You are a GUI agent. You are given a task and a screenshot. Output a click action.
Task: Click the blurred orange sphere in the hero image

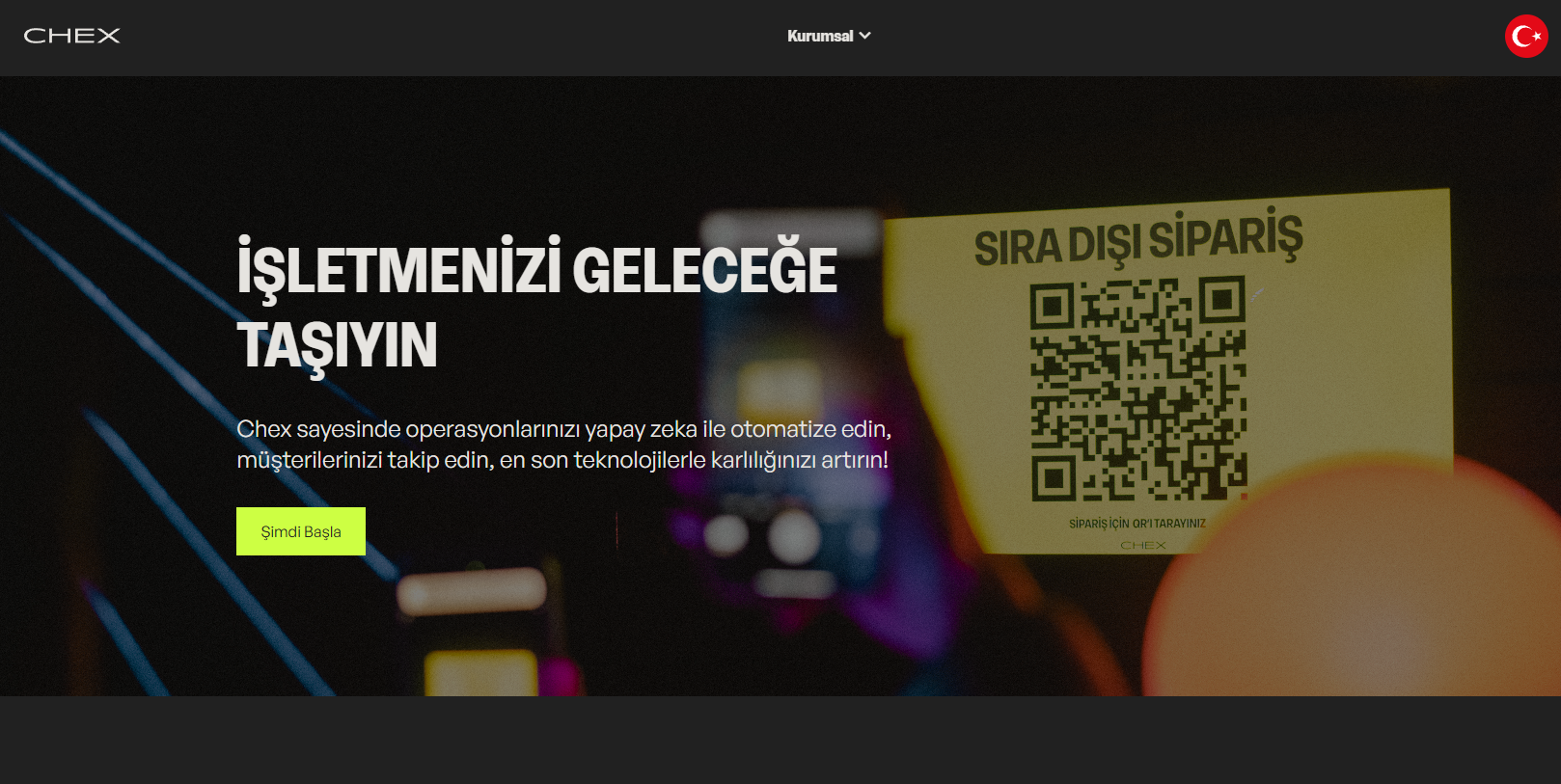[x=1351, y=598]
